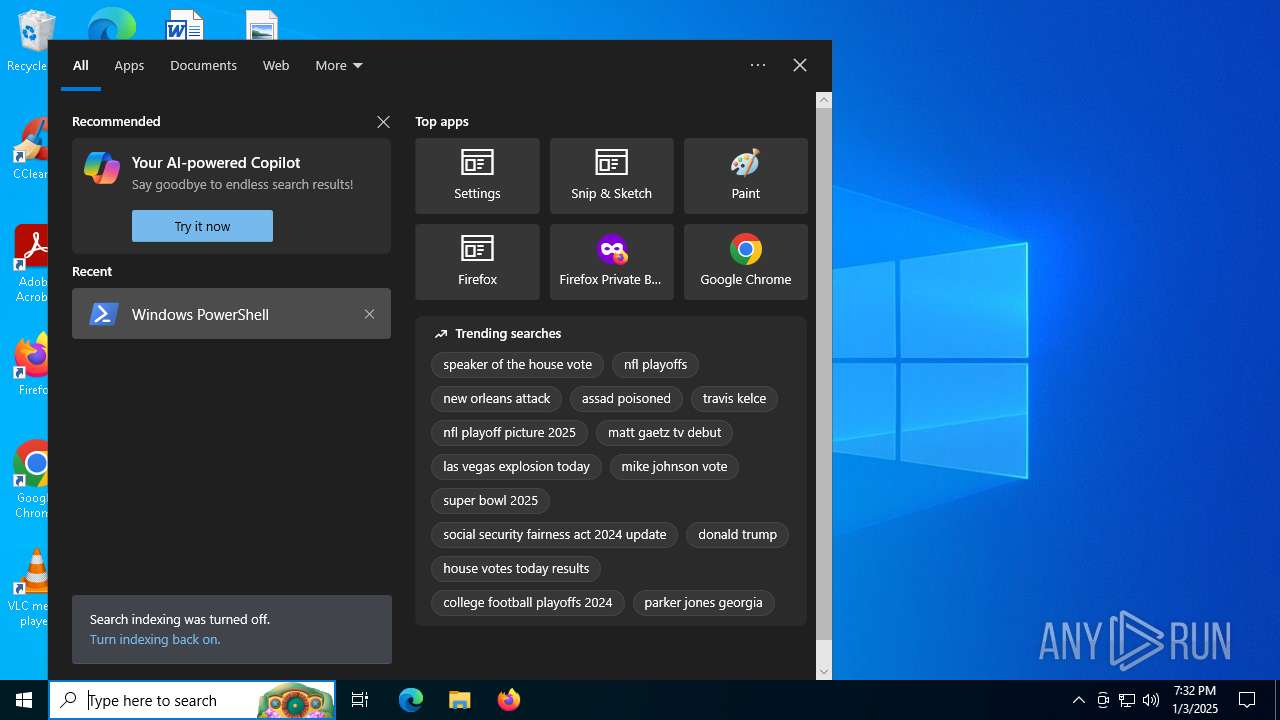Show hidden system tray icons

click(1079, 700)
